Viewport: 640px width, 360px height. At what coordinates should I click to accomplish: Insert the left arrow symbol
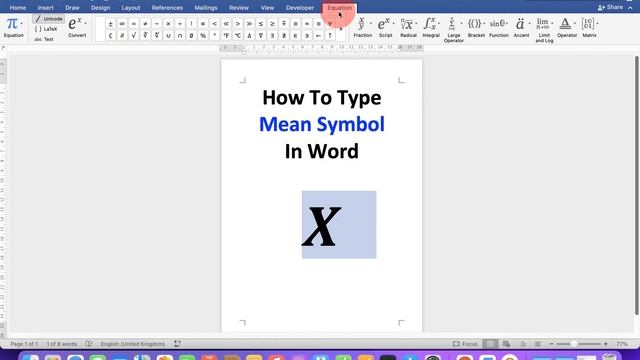[318, 36]
